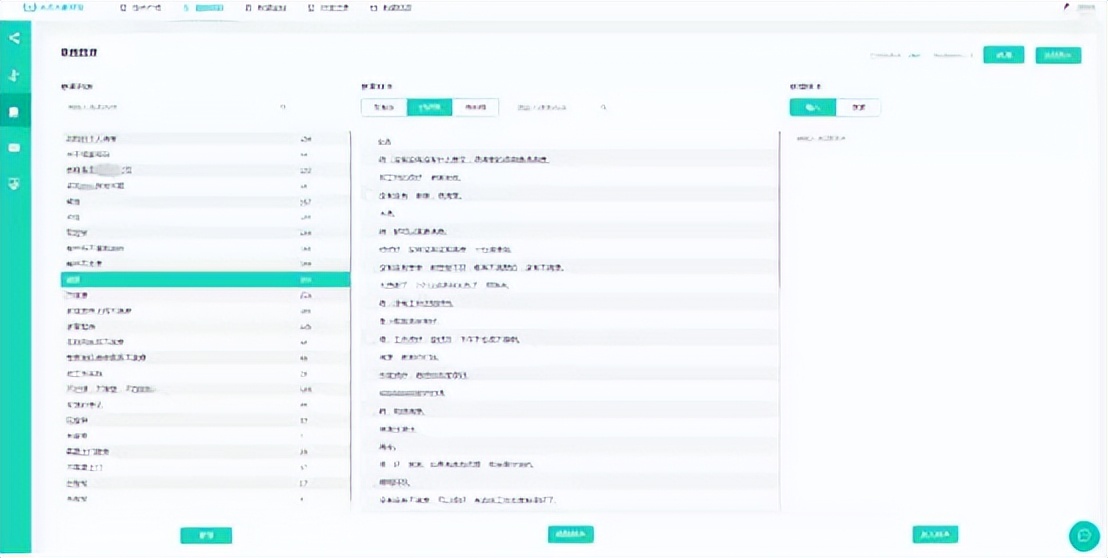Select first segment of middle panel's three-way switch
1108x558 pixels.
pyautogui.click(x=384, y=107)
